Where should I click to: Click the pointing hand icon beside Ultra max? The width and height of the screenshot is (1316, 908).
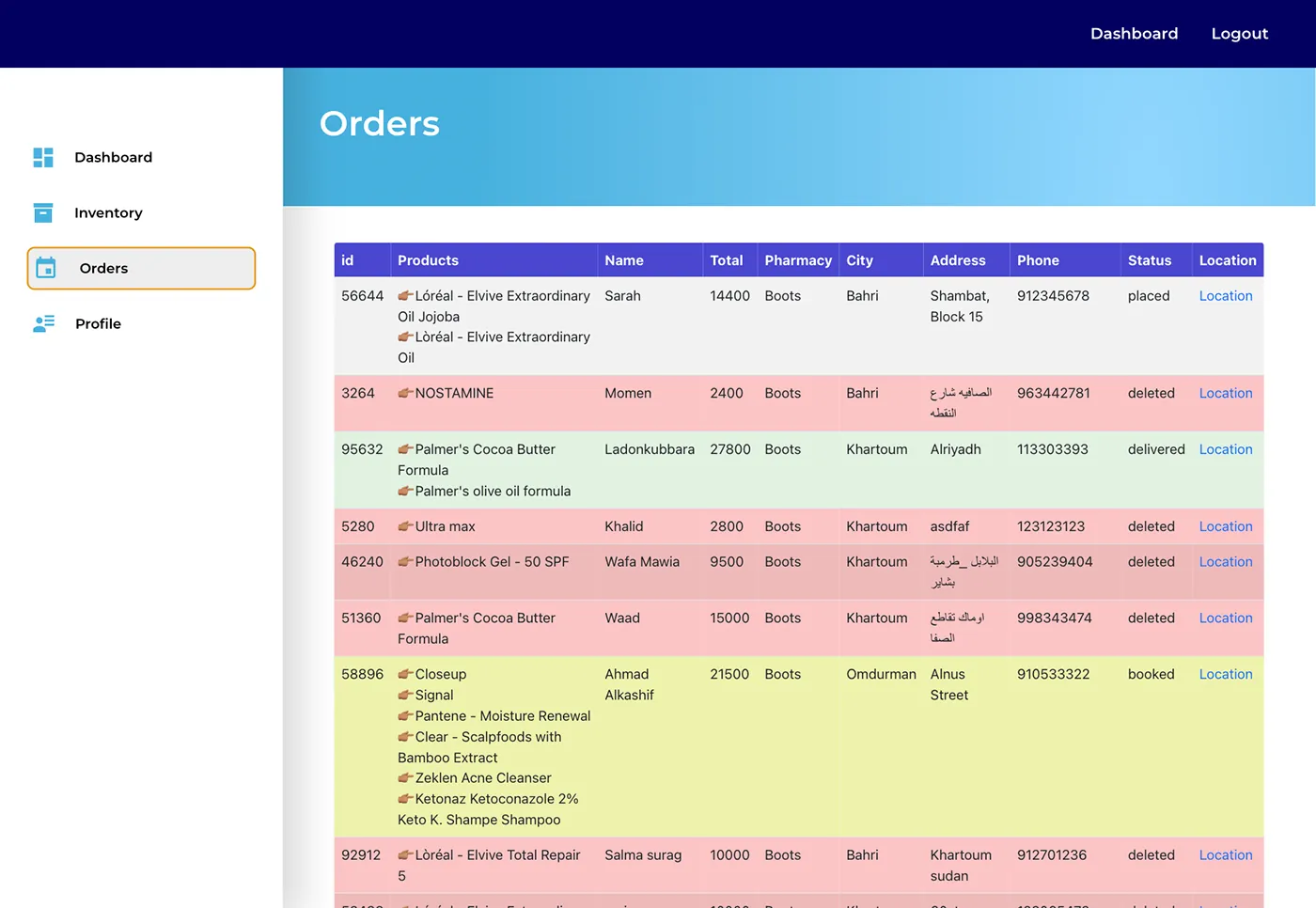(405, 526)
